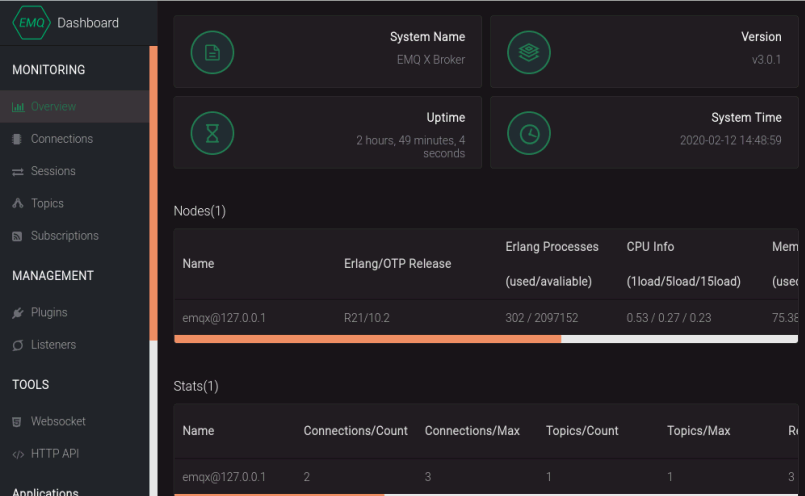Click the Plugins plug icon
This screenshot has height=496, width=805.
click(x=17, y=313)
